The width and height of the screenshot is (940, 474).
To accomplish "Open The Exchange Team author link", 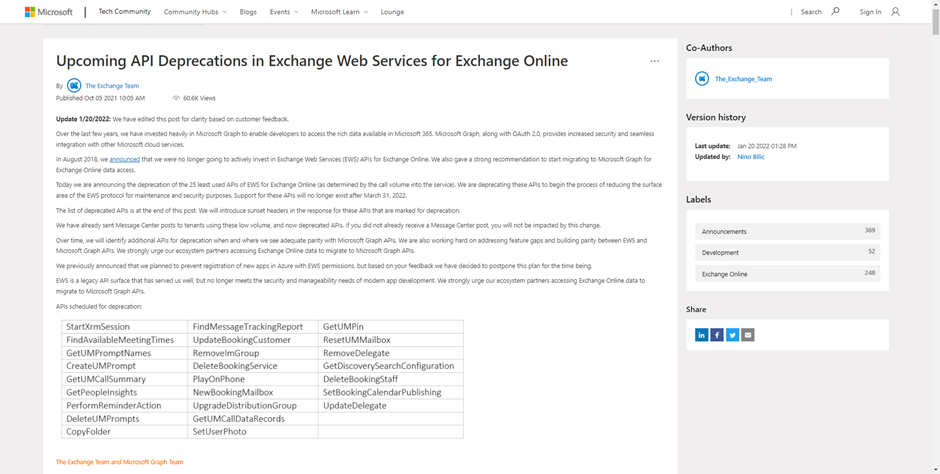I will 112,86.
